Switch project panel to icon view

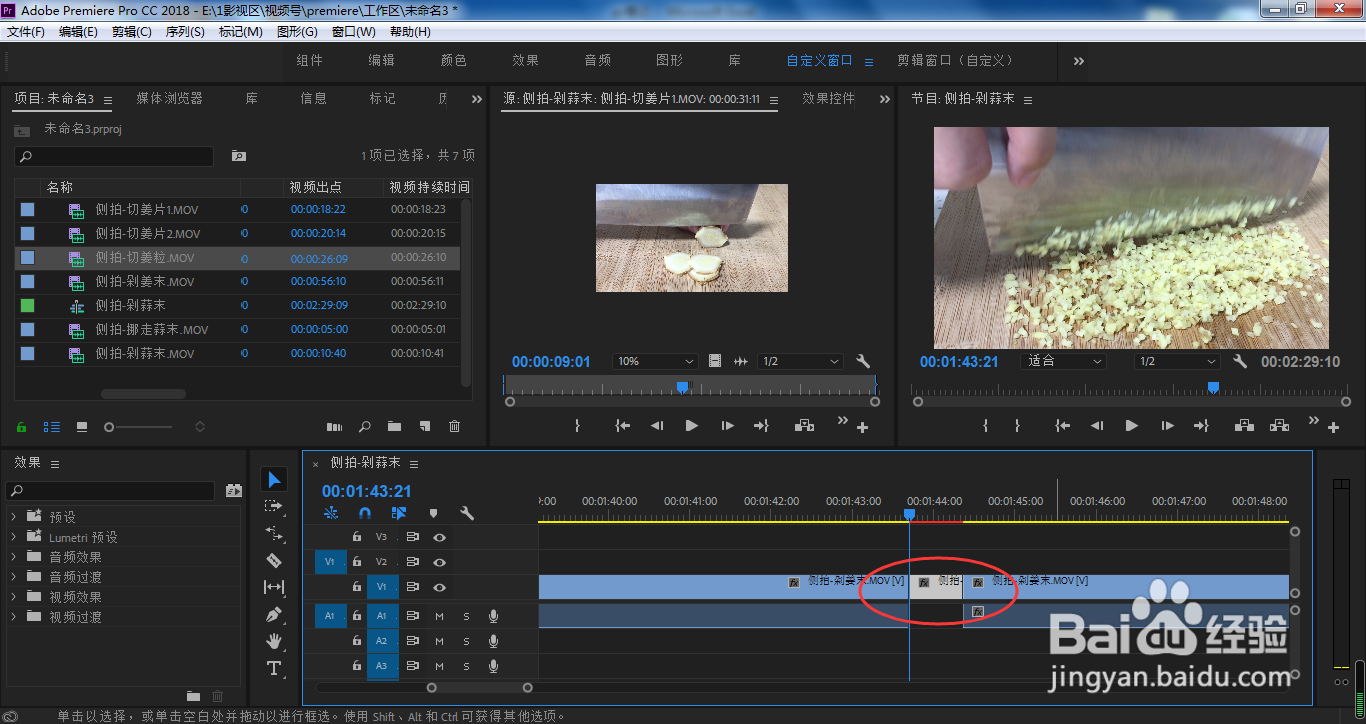82,426
